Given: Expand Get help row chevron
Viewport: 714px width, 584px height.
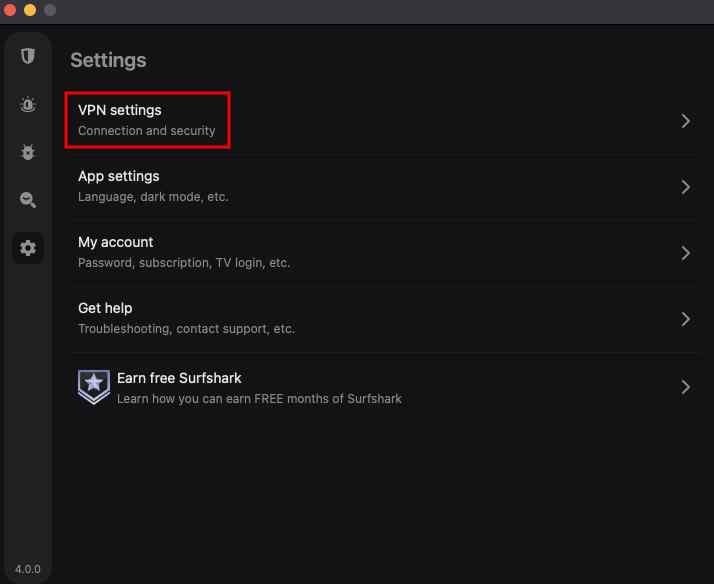Looking at the screenshot, I should pos(685,319).
